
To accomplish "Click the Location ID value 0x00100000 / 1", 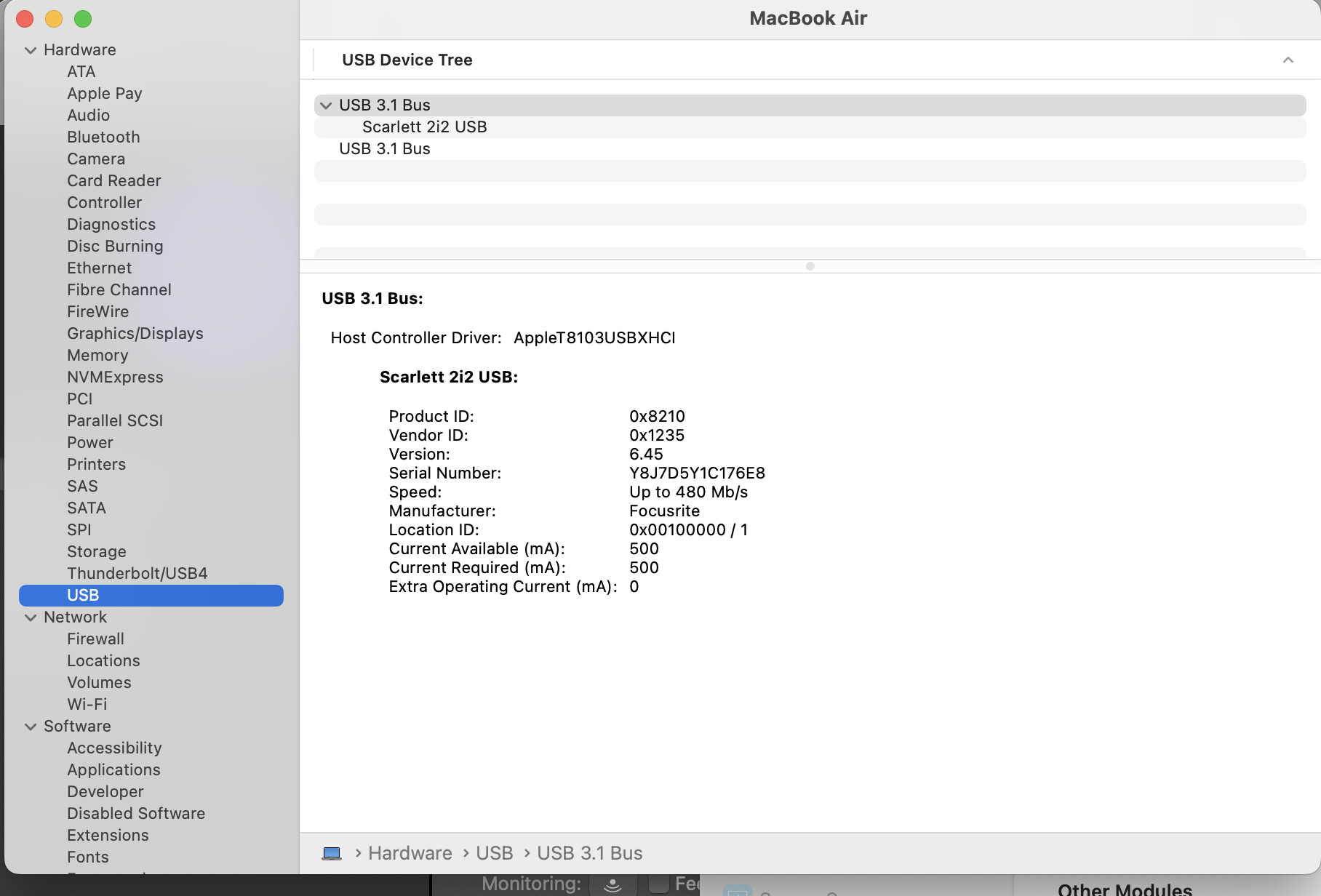I will (x=688, y=530).
